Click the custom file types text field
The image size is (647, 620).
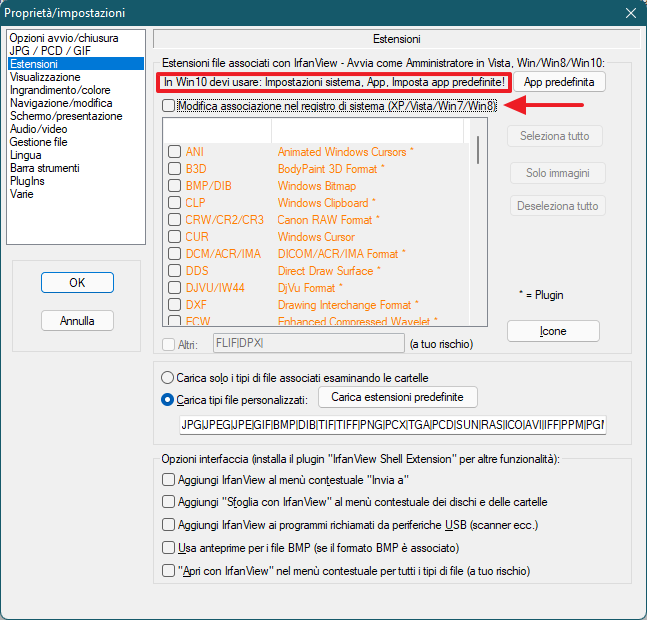[392, 425]
